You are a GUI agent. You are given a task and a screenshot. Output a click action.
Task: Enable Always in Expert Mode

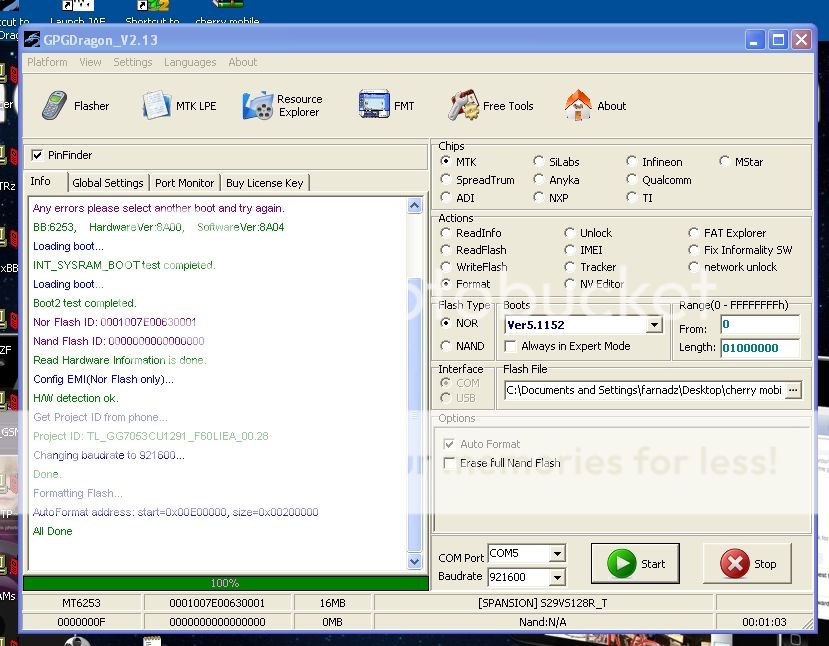tap(511, 346)
